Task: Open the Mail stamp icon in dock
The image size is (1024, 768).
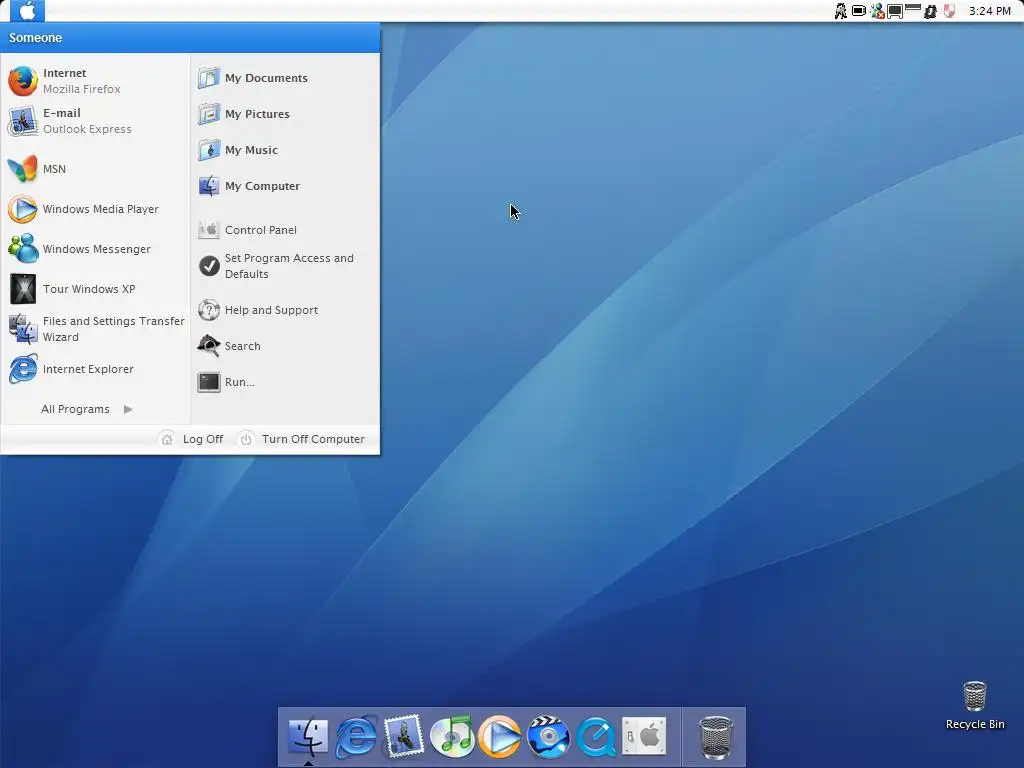Action: tap(404, 737)
